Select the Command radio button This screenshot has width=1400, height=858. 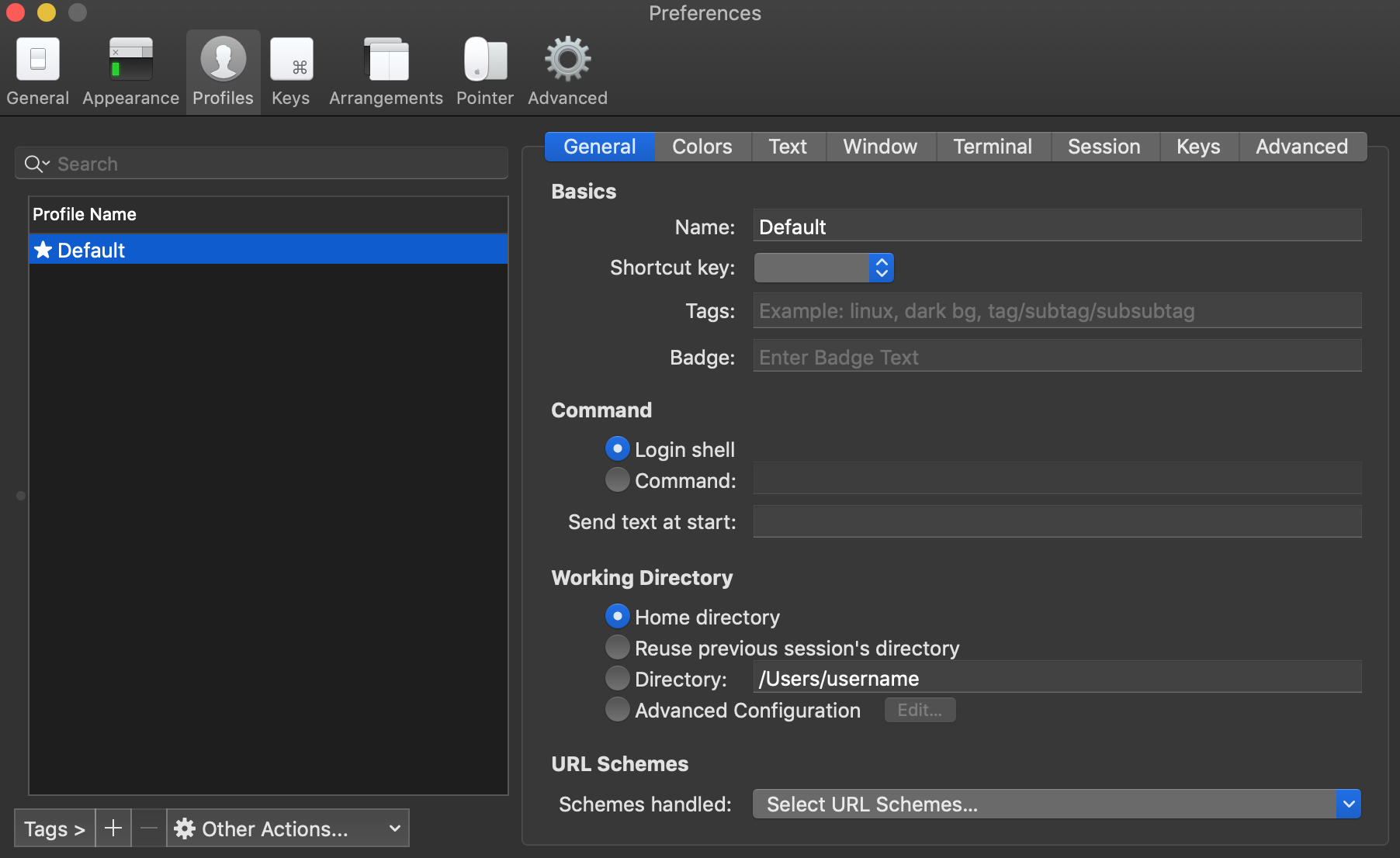point(617,480)
